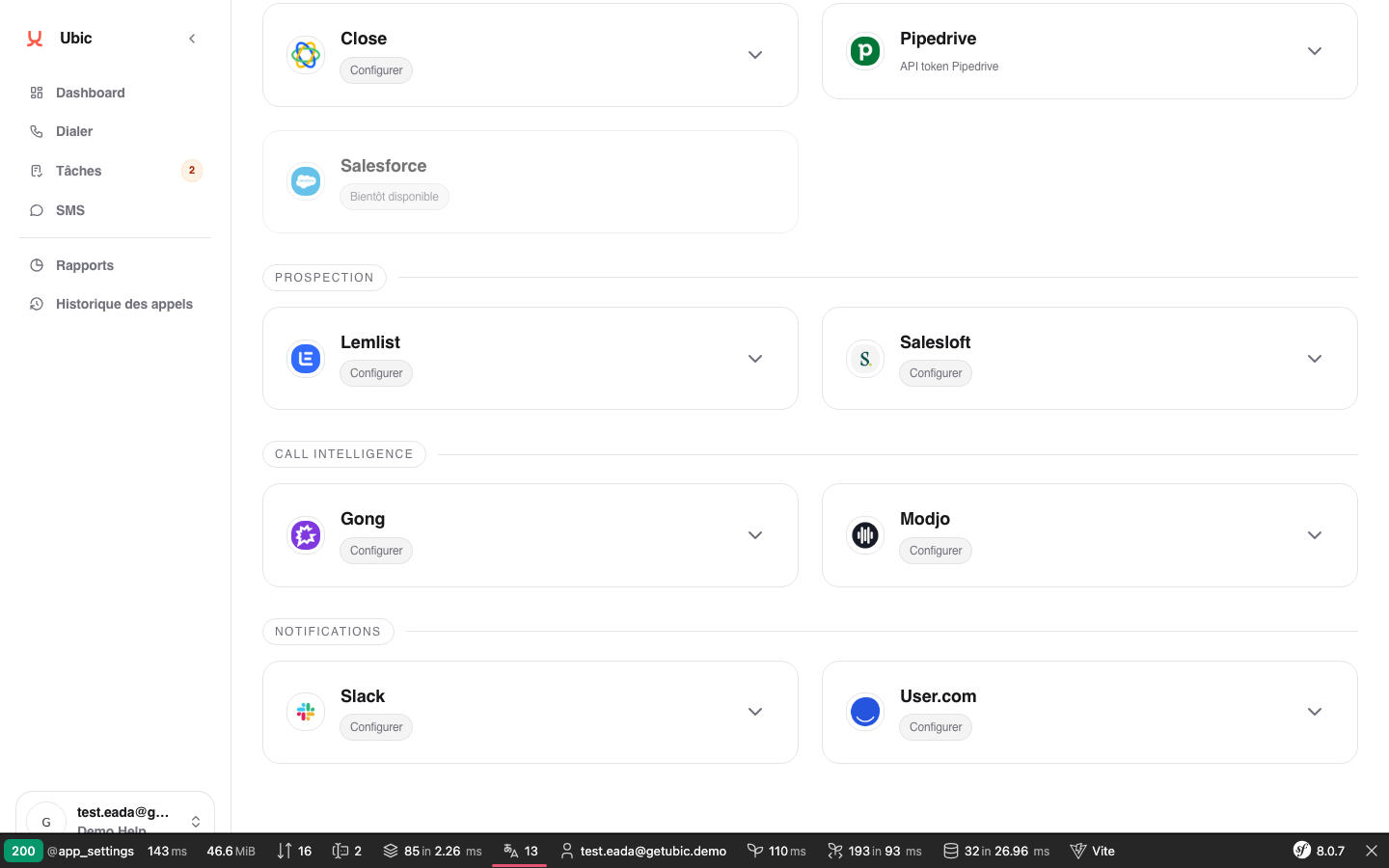The image size is (1389, 868).
Task: Expand the Gong integration card
Action: [755, 535]
